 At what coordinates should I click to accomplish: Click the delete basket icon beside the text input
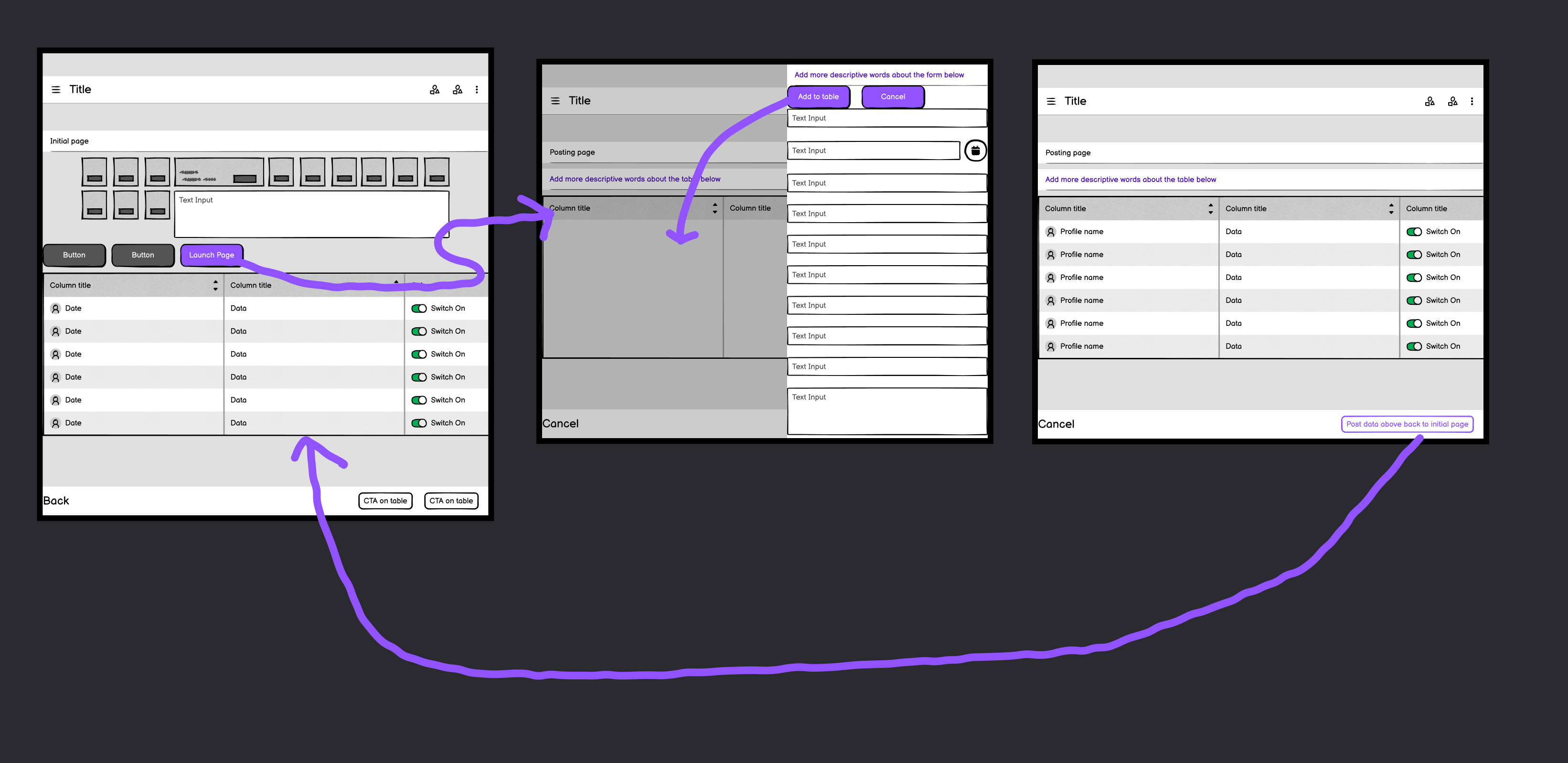tap(975, 150)
